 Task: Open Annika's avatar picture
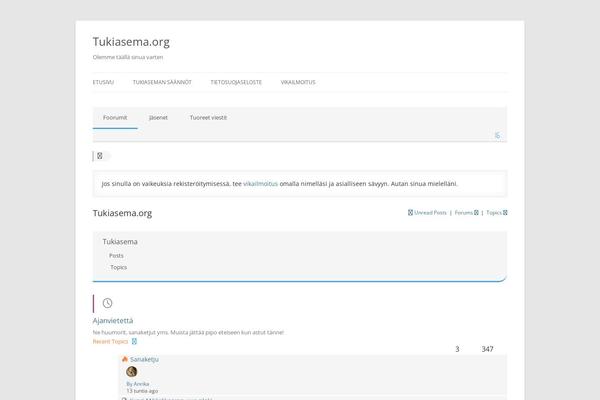(x=132, y=371)
